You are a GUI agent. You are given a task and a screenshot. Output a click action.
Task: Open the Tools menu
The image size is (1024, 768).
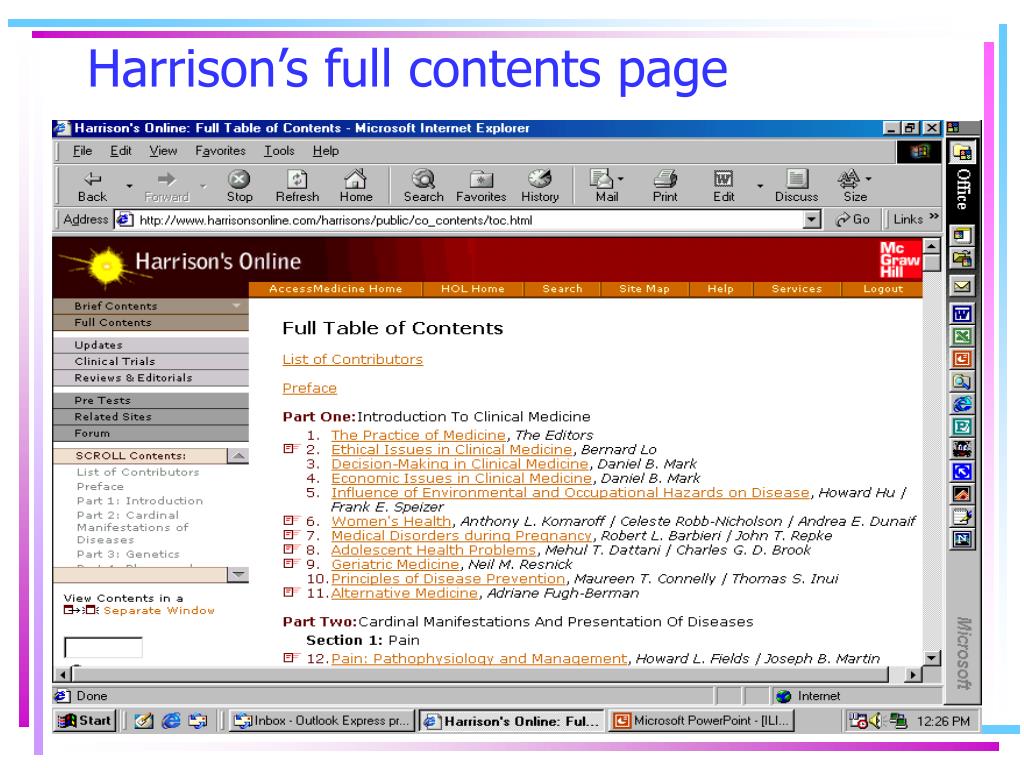(279, 151)
